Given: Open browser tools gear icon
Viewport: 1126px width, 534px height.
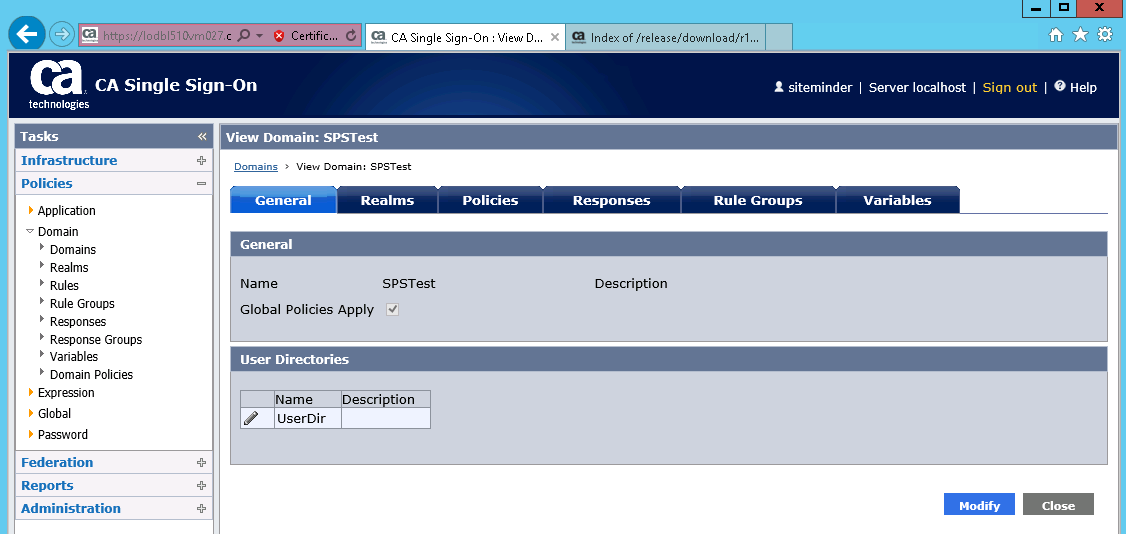Looking at the screenshot, I should 1105,34.
